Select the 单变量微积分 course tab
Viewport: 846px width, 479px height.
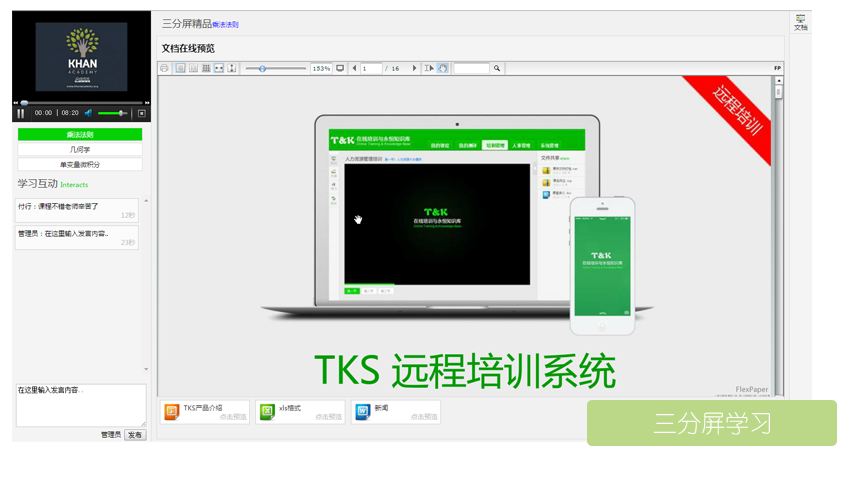80,165
